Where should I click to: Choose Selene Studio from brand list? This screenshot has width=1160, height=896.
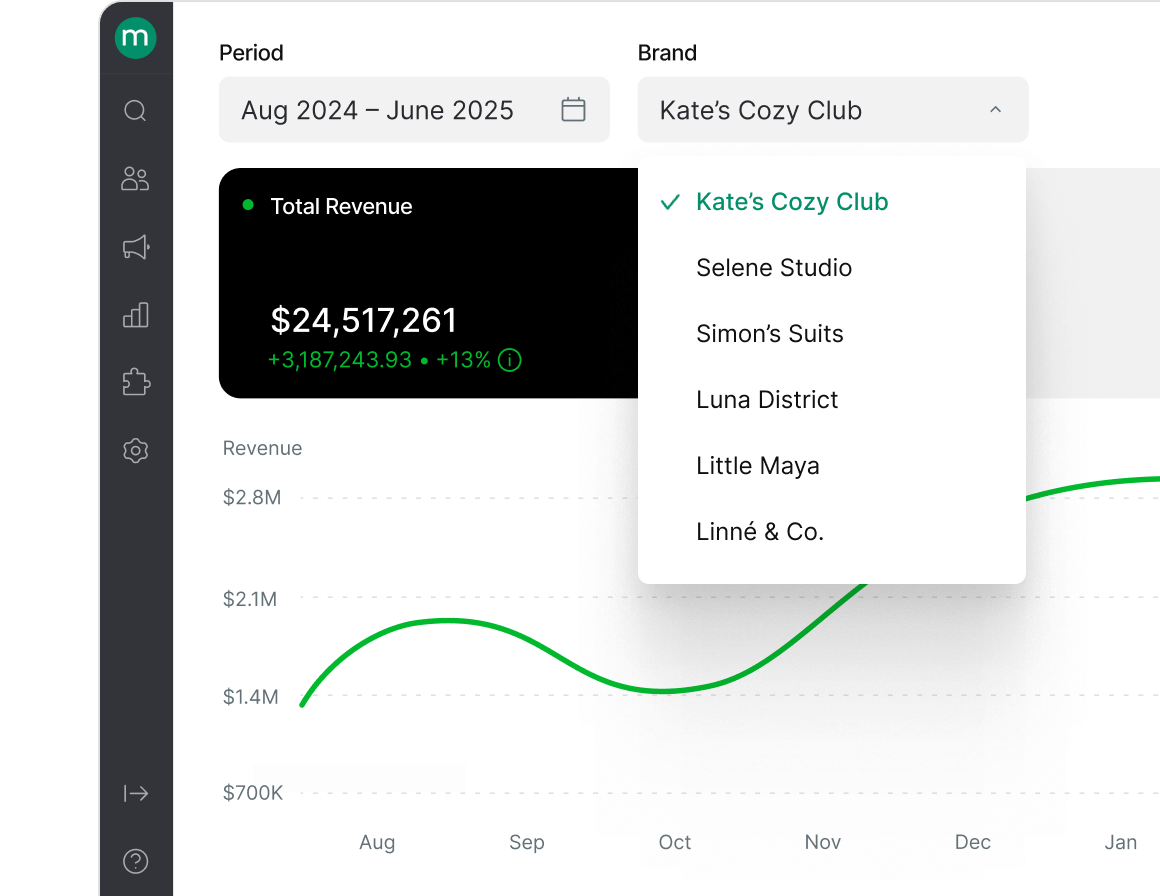coord(774,268)
